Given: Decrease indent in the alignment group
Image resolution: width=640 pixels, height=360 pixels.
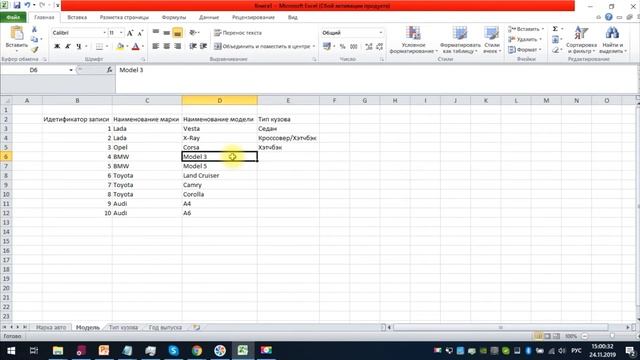Looking at the screenshot, I should click(193, 47).
